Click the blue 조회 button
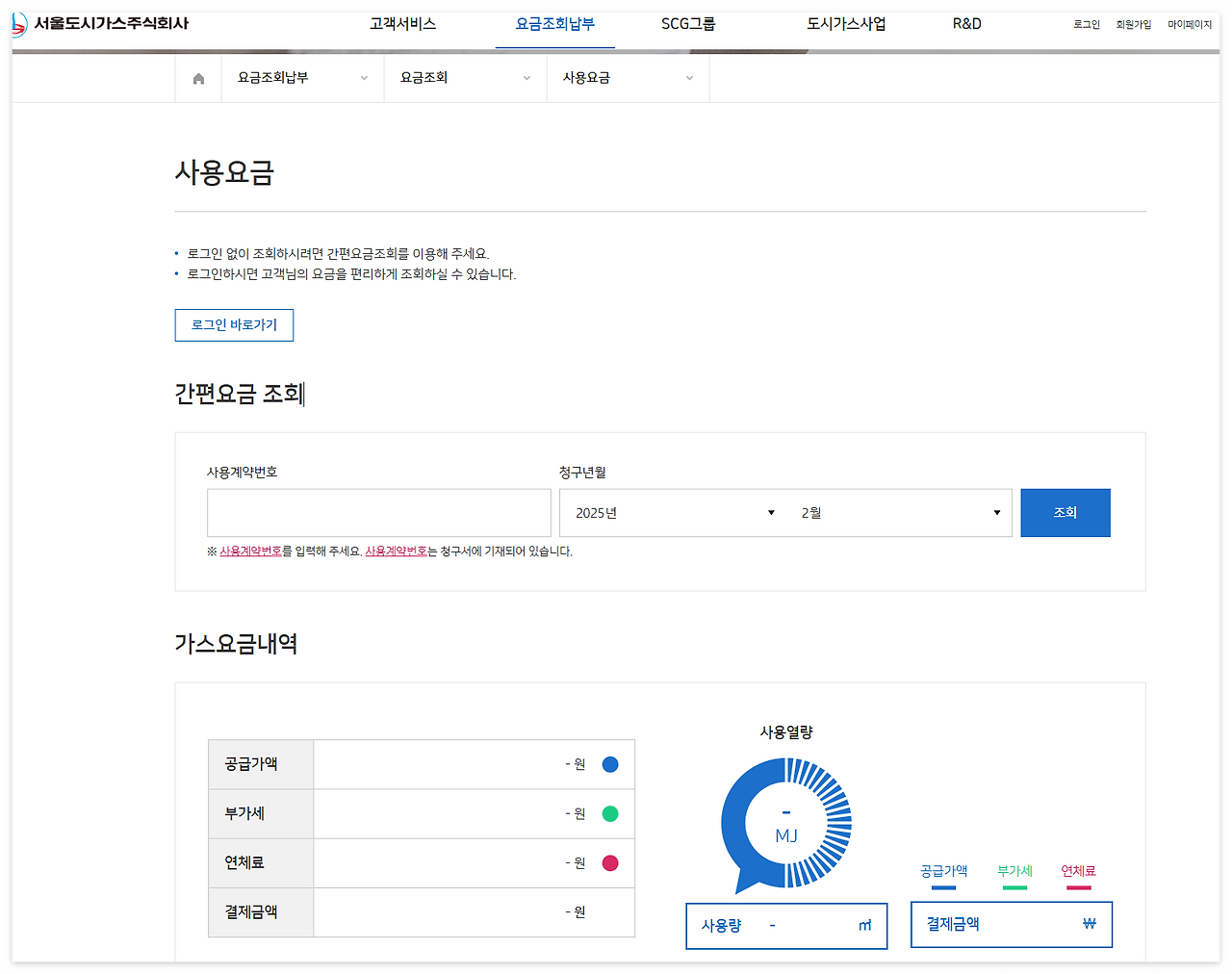The height and width of the screenshot is (974, 1232). [1065, 513]
